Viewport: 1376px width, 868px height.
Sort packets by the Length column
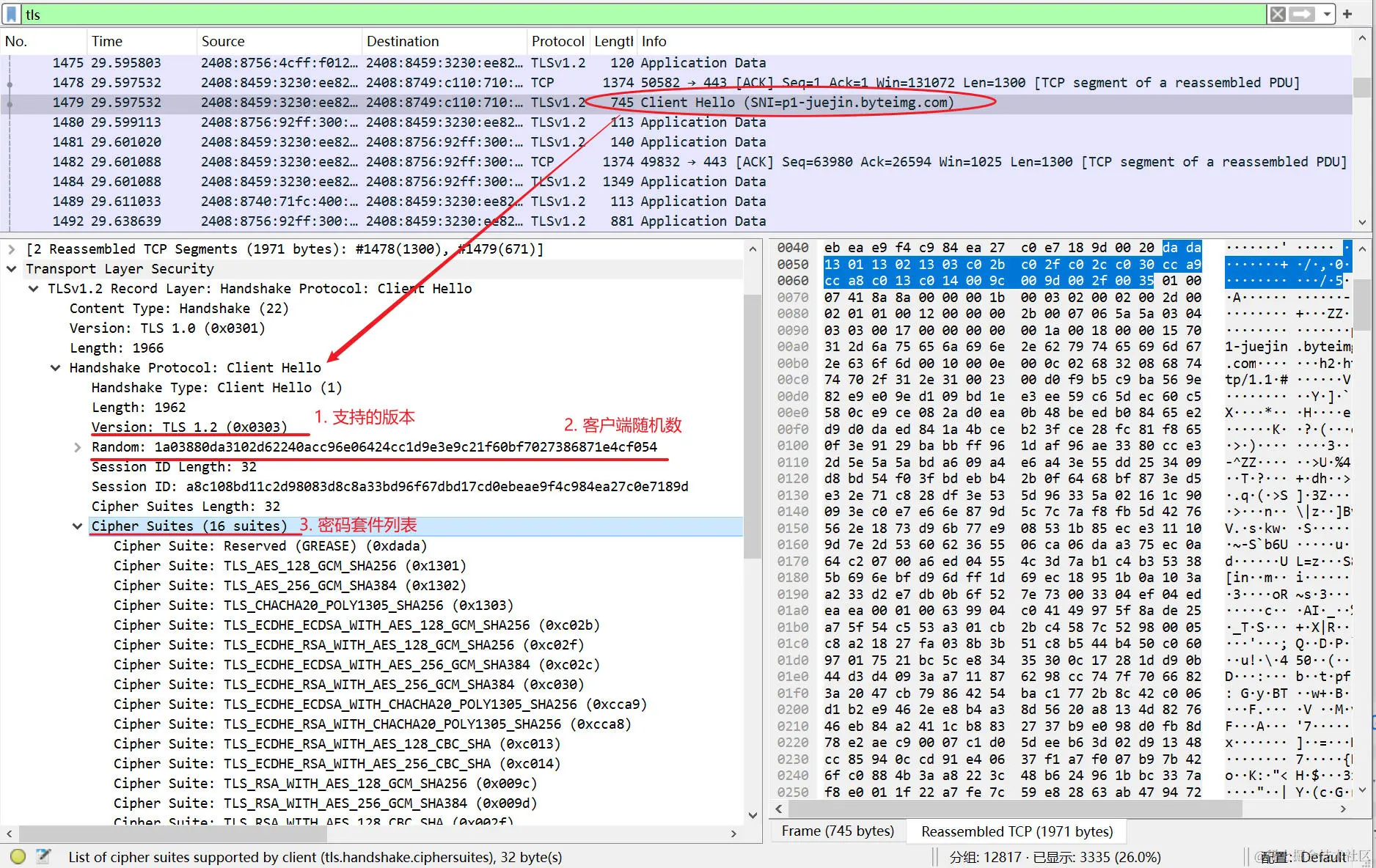613,41
